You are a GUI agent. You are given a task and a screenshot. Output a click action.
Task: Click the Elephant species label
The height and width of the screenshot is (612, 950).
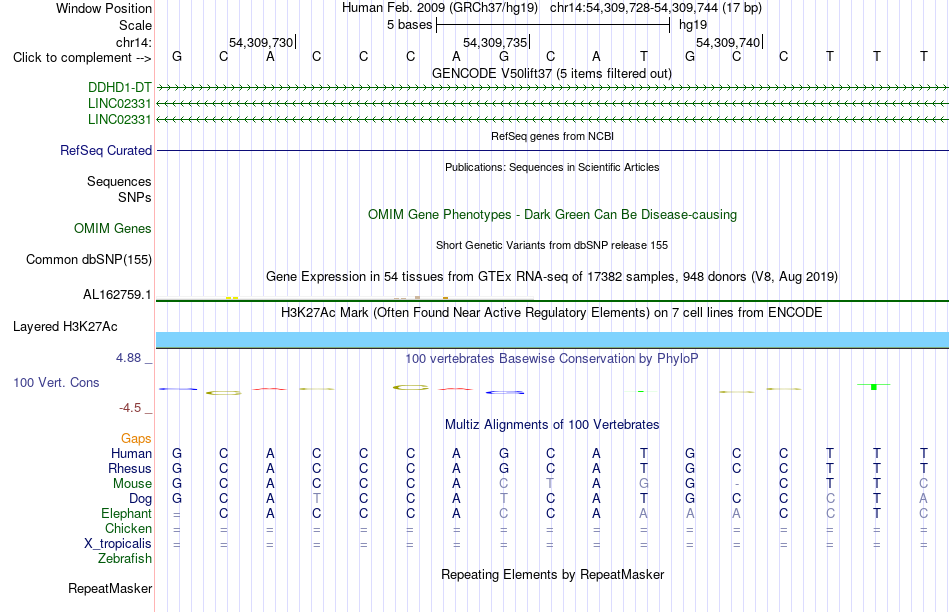126,513
